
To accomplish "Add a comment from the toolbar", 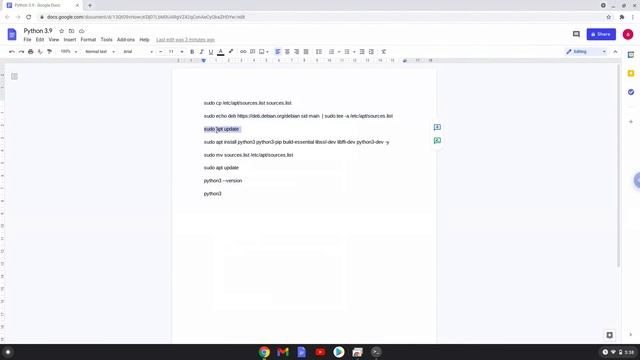I will coord(253,52).
